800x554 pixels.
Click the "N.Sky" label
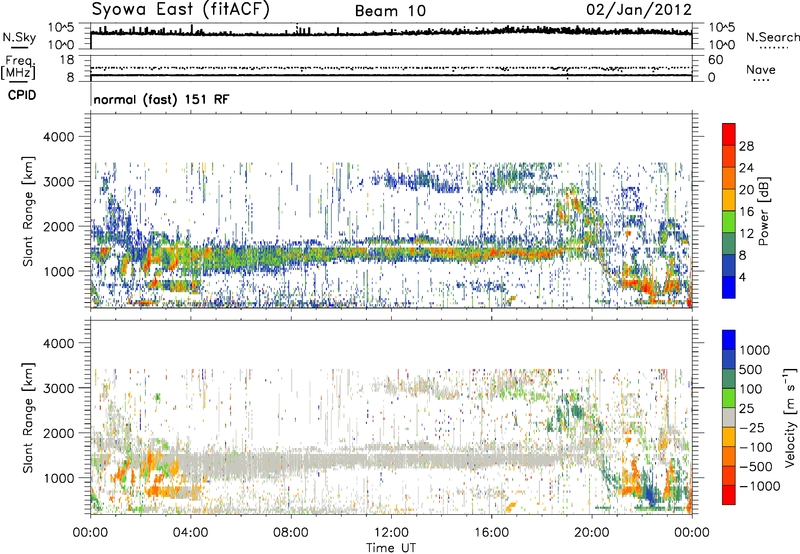pos(19,37)
